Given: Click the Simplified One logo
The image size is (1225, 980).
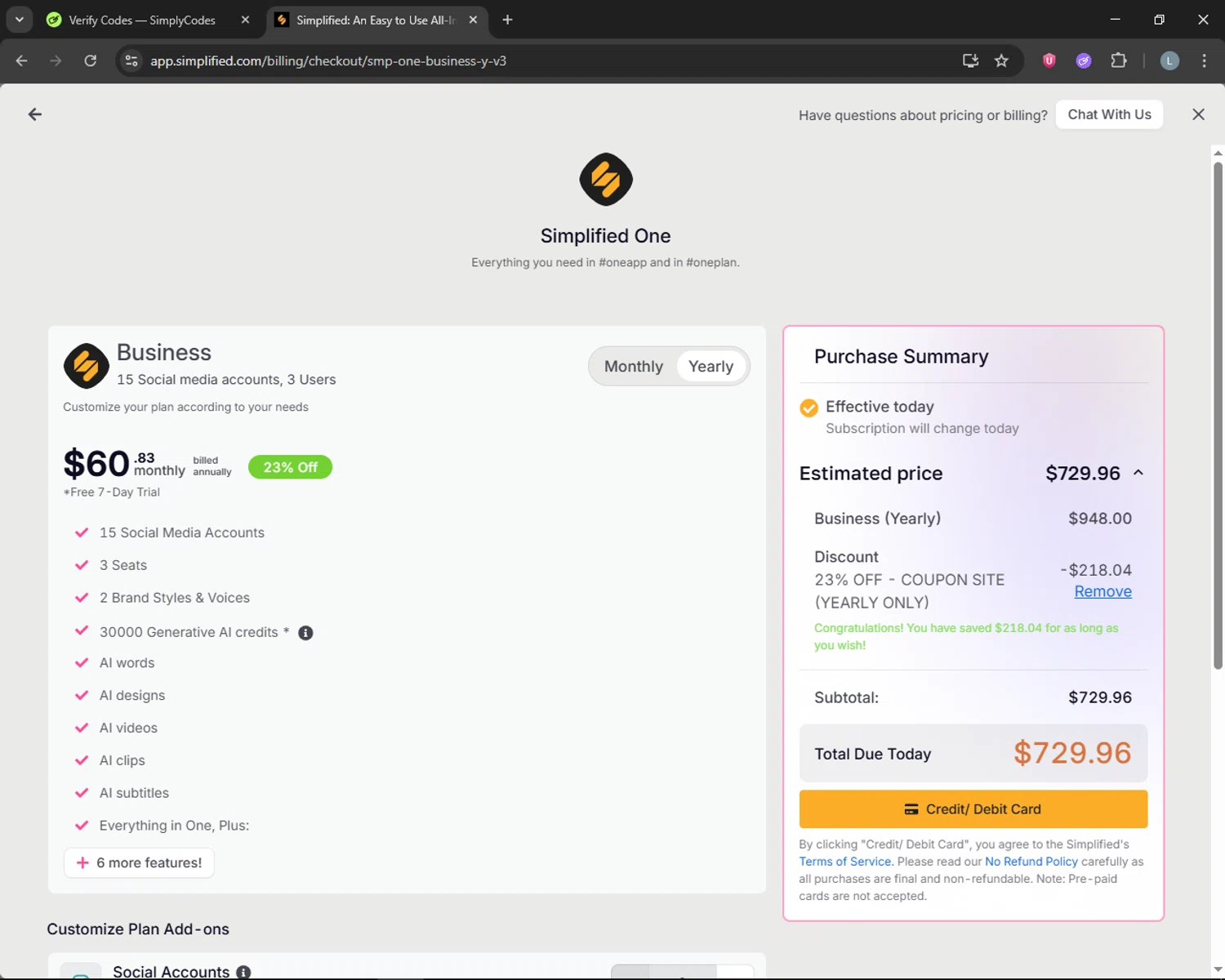Looking at the screenshot, I should pyautogui.click(x=605, y=179).
